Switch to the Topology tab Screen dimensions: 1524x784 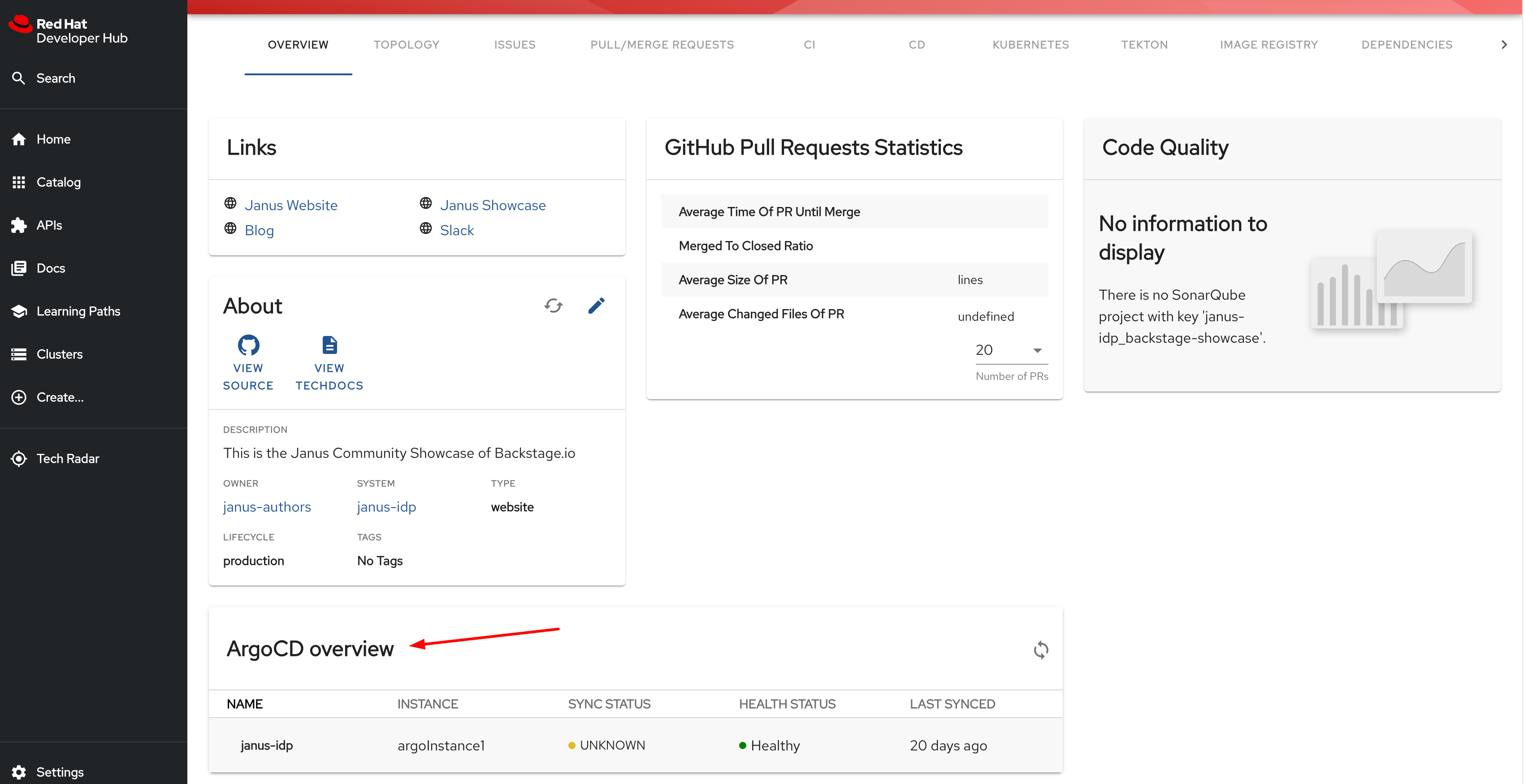click(406, 45)
